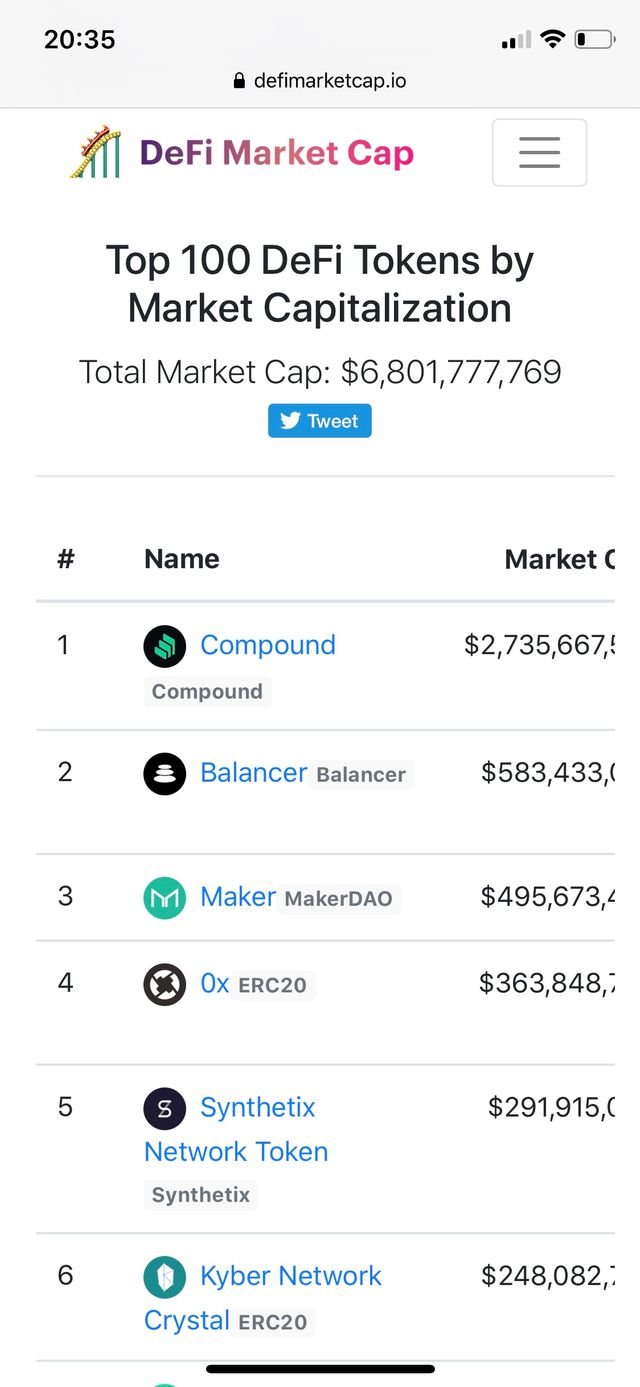The width and height of the screenshot is (640, 1387).
Task: Click the roller coaster logo icon
Action: 95,153
